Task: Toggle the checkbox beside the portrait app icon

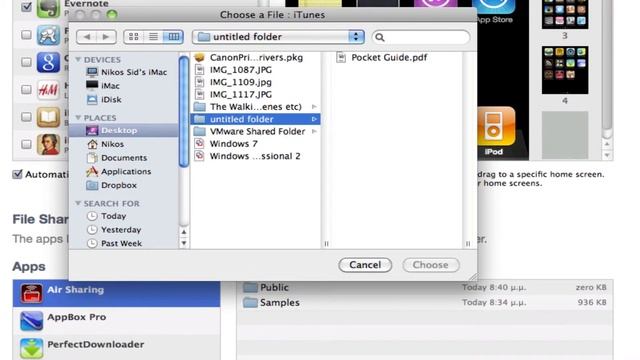Action: click(27, 144)
